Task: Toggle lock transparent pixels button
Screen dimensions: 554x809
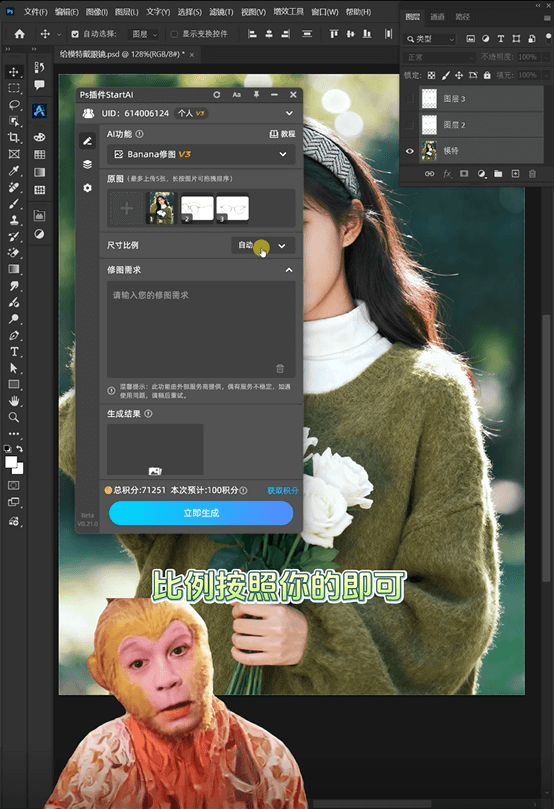Action: coord(431,75)
